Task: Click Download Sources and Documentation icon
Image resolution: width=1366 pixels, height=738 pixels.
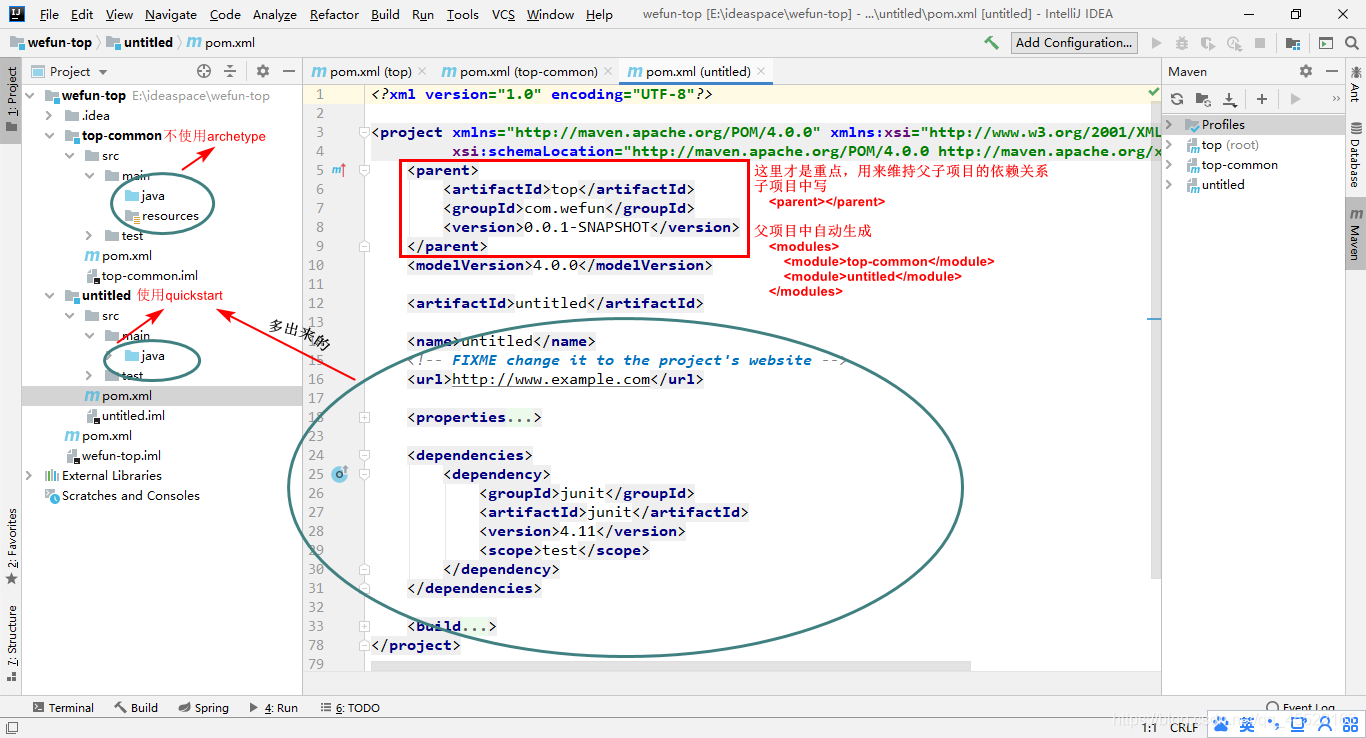Action: coord(1230,99)
